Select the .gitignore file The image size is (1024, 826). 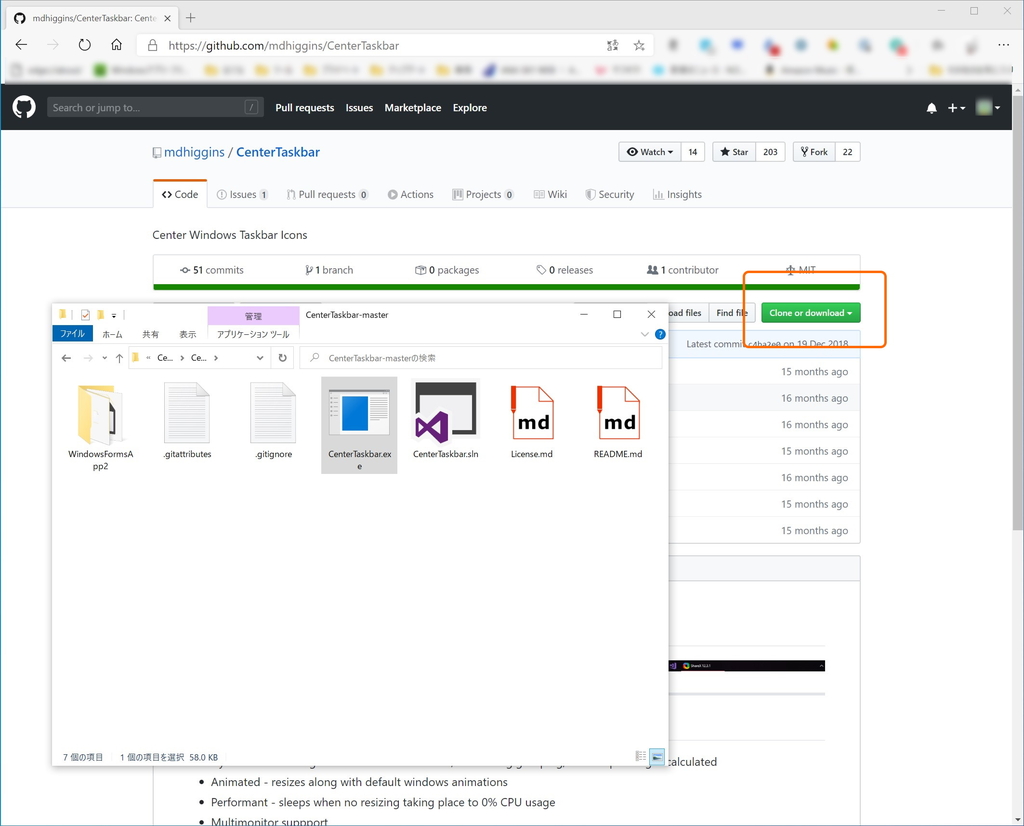point(274,422)
